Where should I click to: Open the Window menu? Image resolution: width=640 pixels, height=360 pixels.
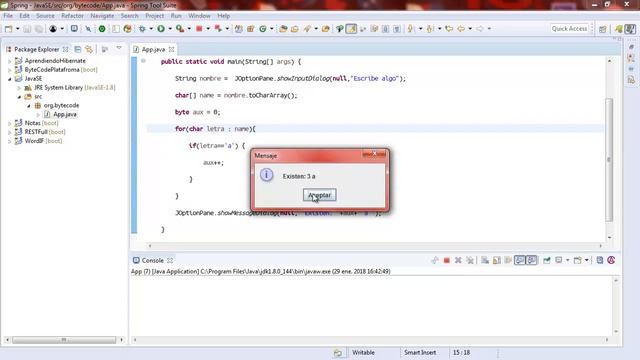click(199, 16)
